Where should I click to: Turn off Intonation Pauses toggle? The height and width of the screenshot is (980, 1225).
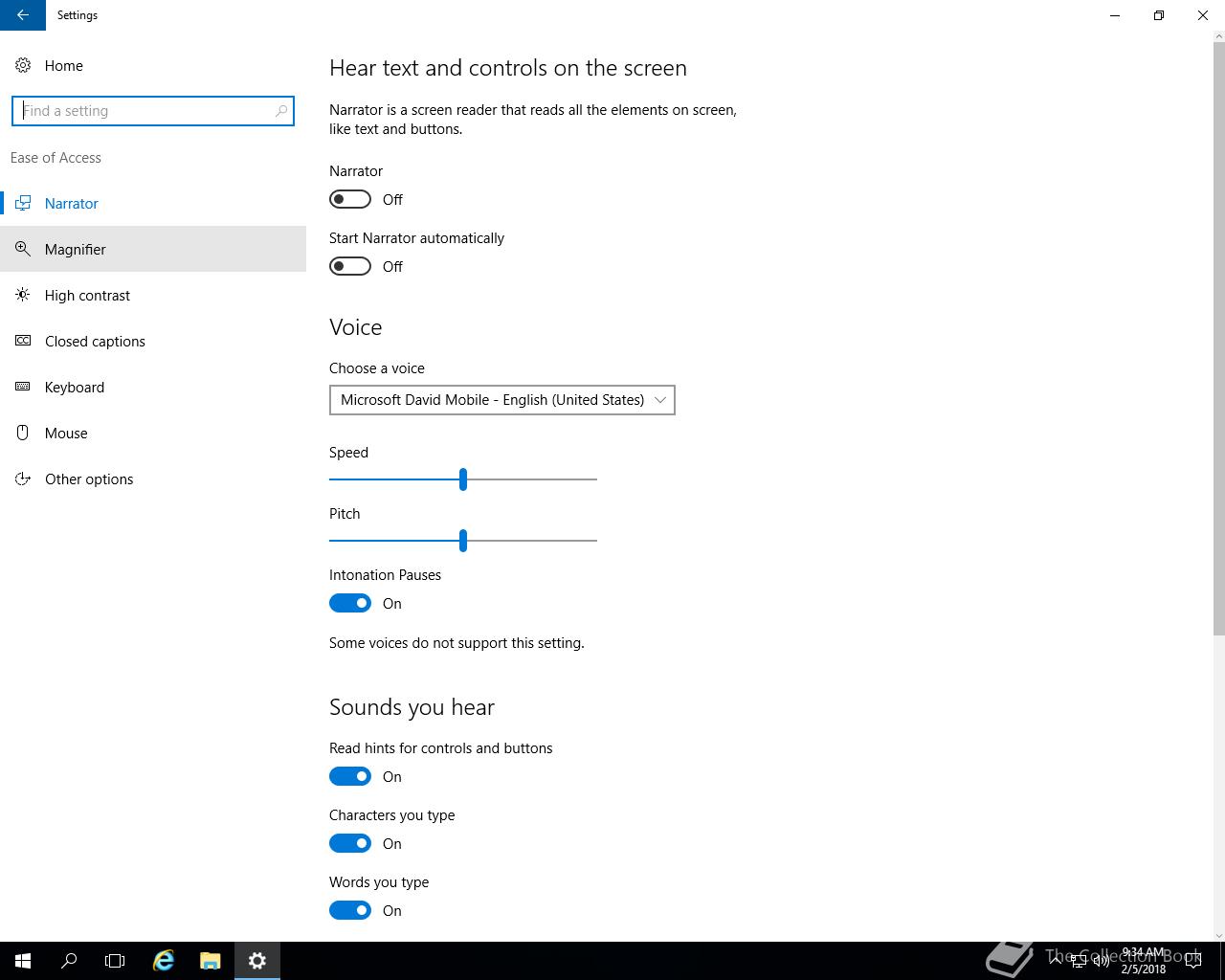point(350,603)
